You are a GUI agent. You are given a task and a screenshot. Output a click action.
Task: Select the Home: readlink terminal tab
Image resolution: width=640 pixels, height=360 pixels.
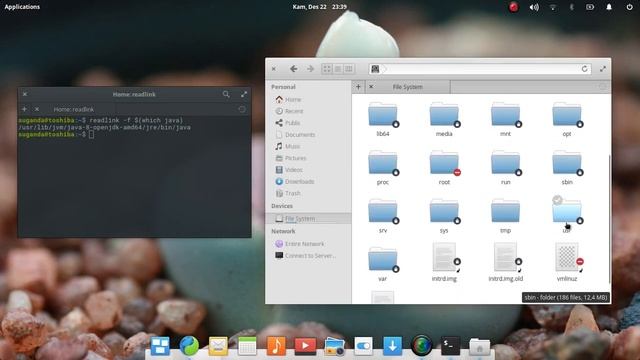[73, 109]
